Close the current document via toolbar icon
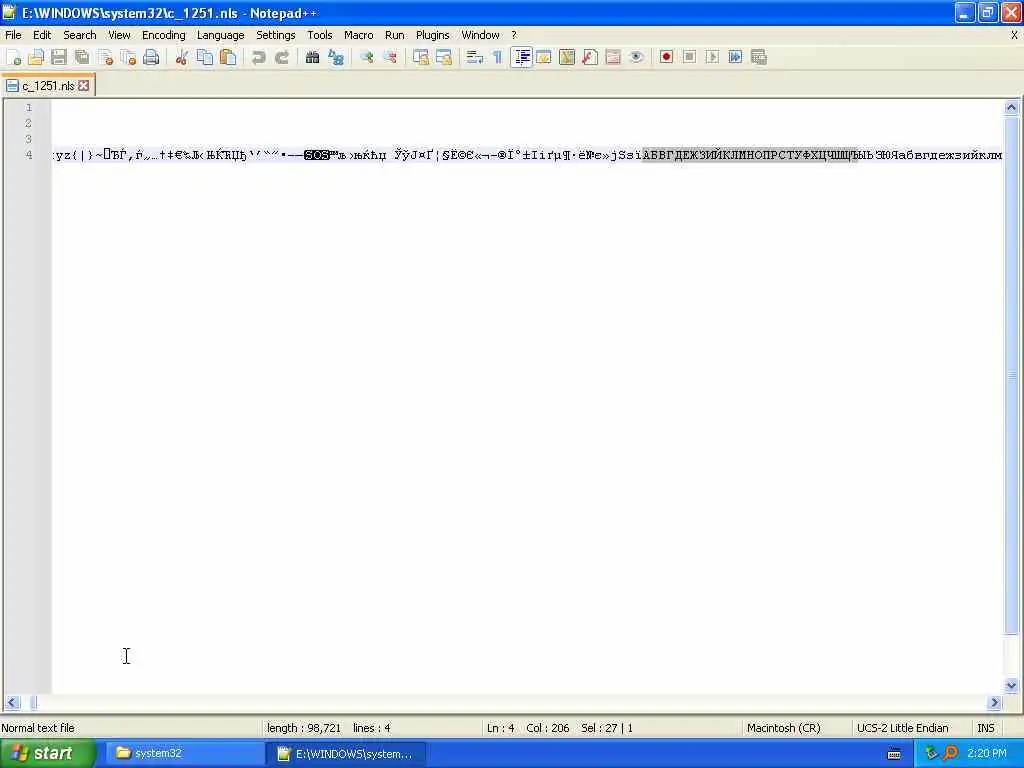This screenshot has width=1024, height=768. [105, 57]
